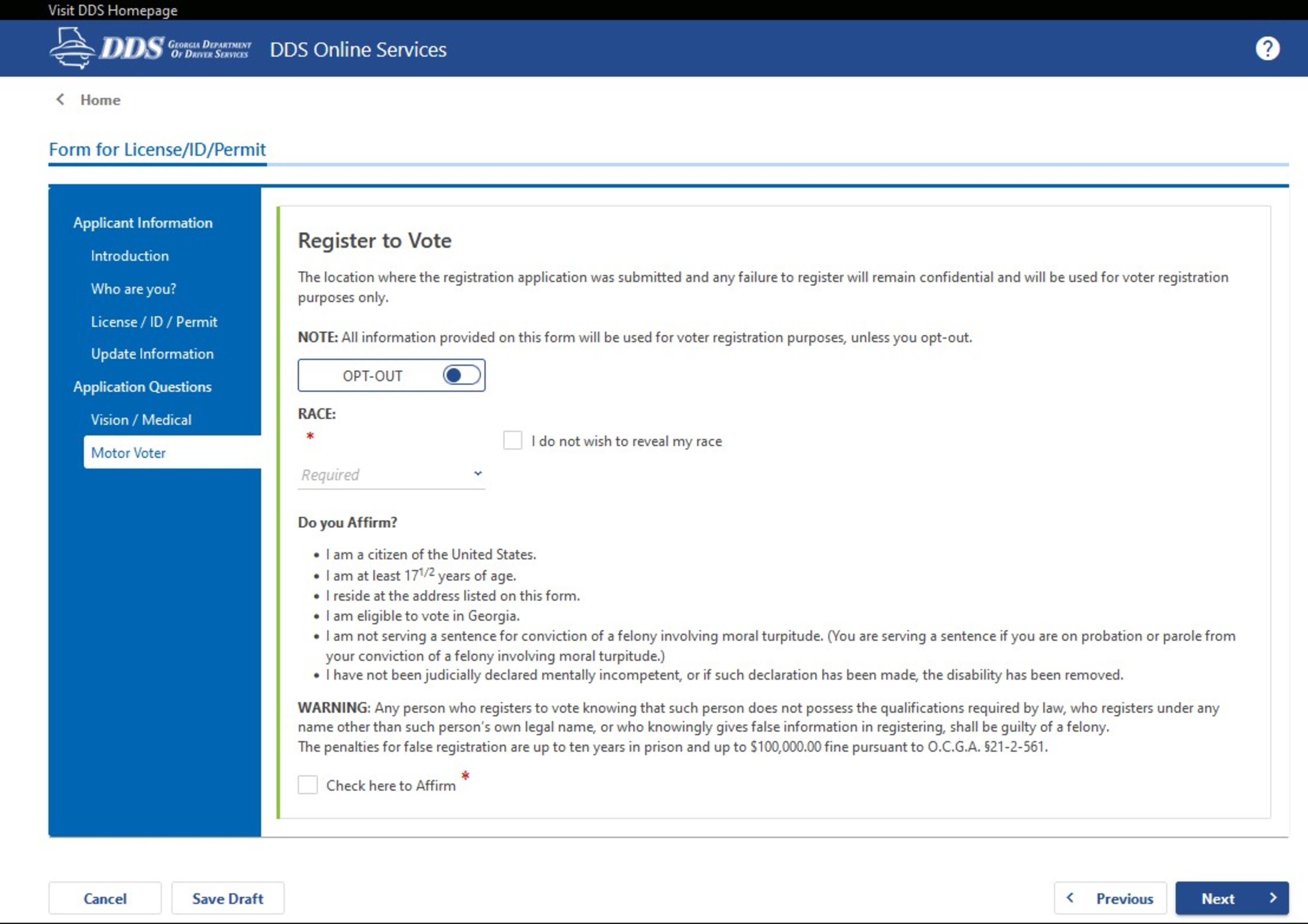Click the RACE dropdown chevron arrow
This screenshot has width=1308, height=924.
click(x=478, y=473)
